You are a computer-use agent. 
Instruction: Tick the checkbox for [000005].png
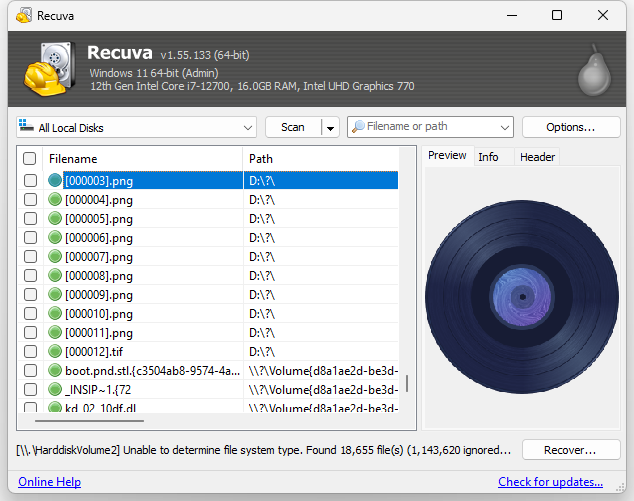[x=30, y=219]
